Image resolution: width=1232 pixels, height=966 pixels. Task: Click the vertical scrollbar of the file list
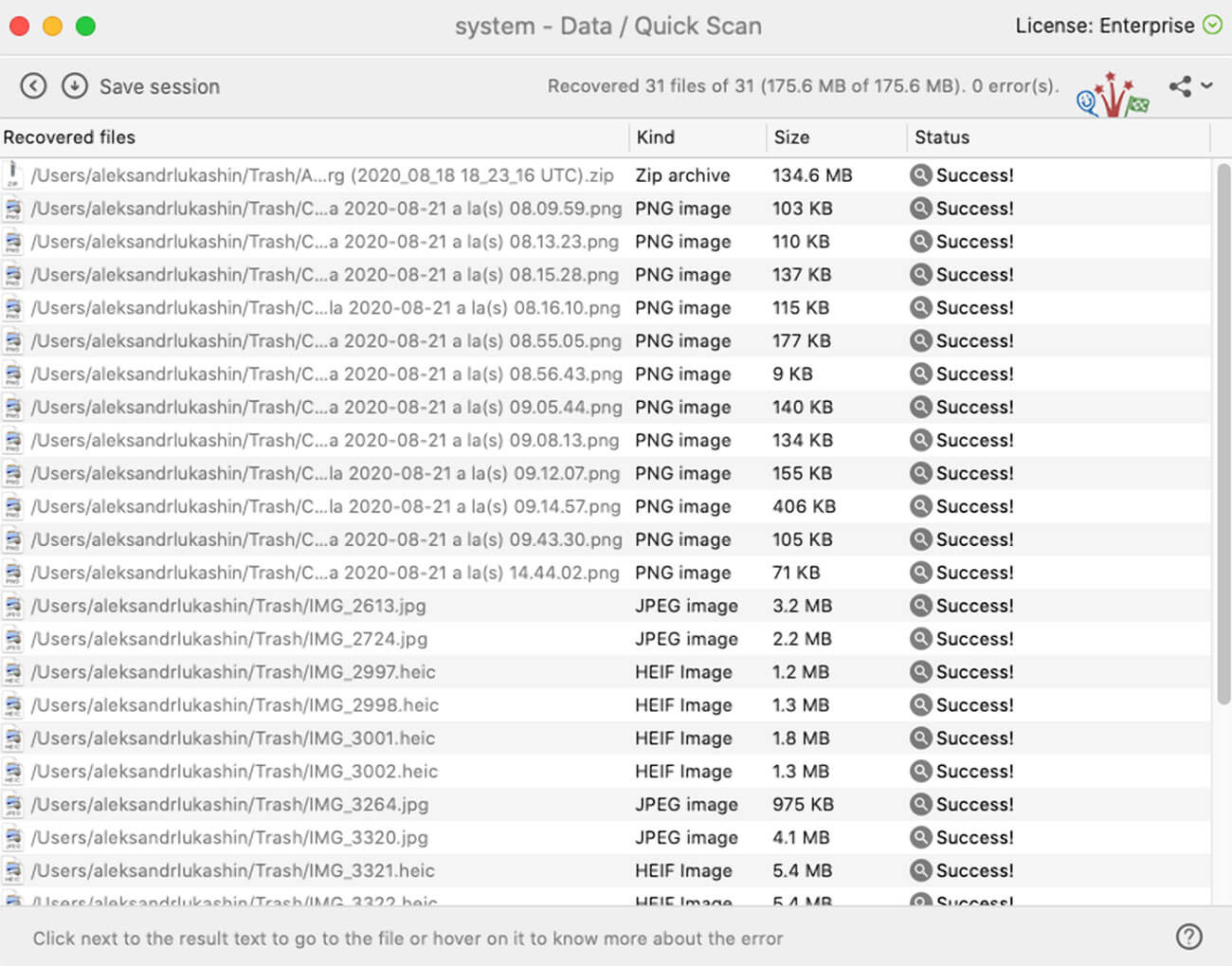pyautogui.click(x=1223, y=433)
